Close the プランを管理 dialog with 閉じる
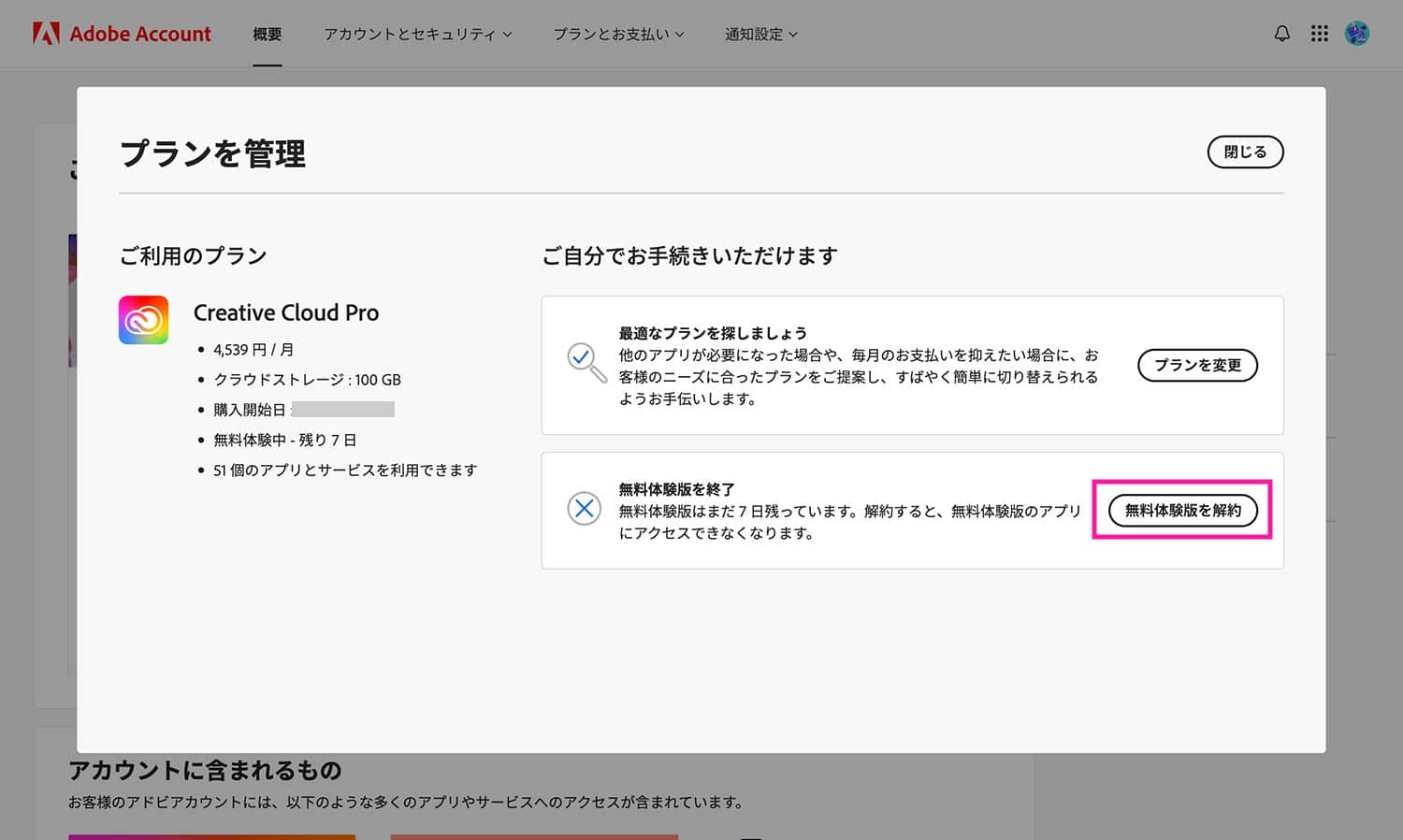This screenshot has height=840, width=1403. (1244, 152)
